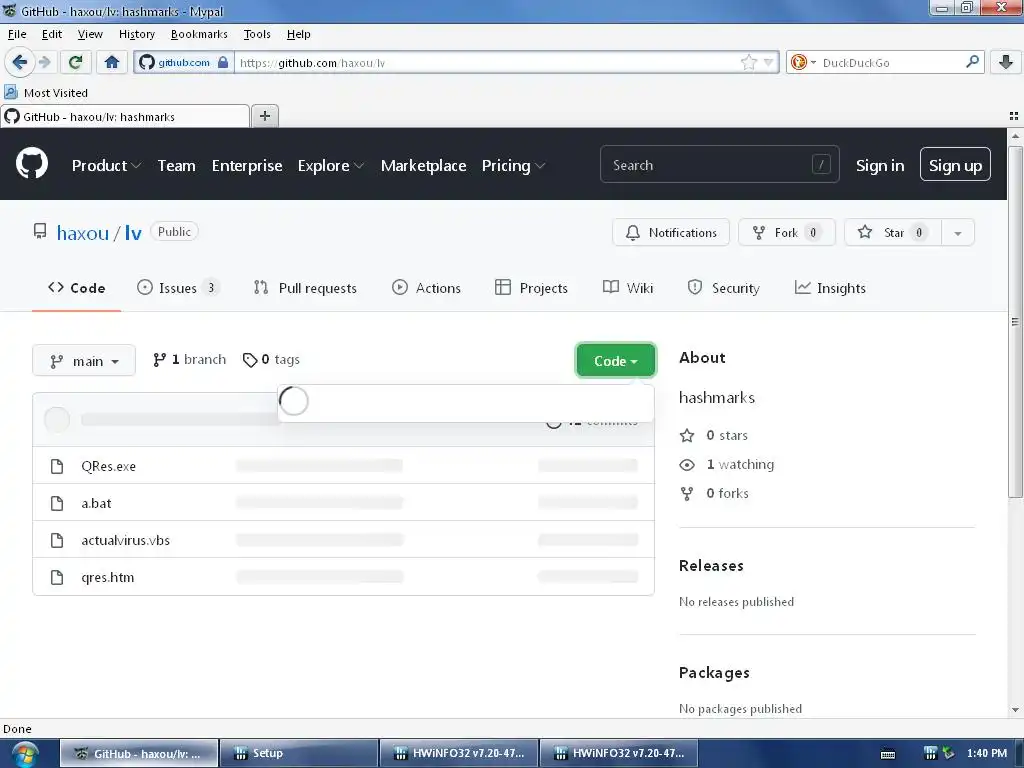The height and width of the screenshot is (768, 1024).
Task: Click the Sign up button
Action: pyautogui.click(x=955, y=165)
